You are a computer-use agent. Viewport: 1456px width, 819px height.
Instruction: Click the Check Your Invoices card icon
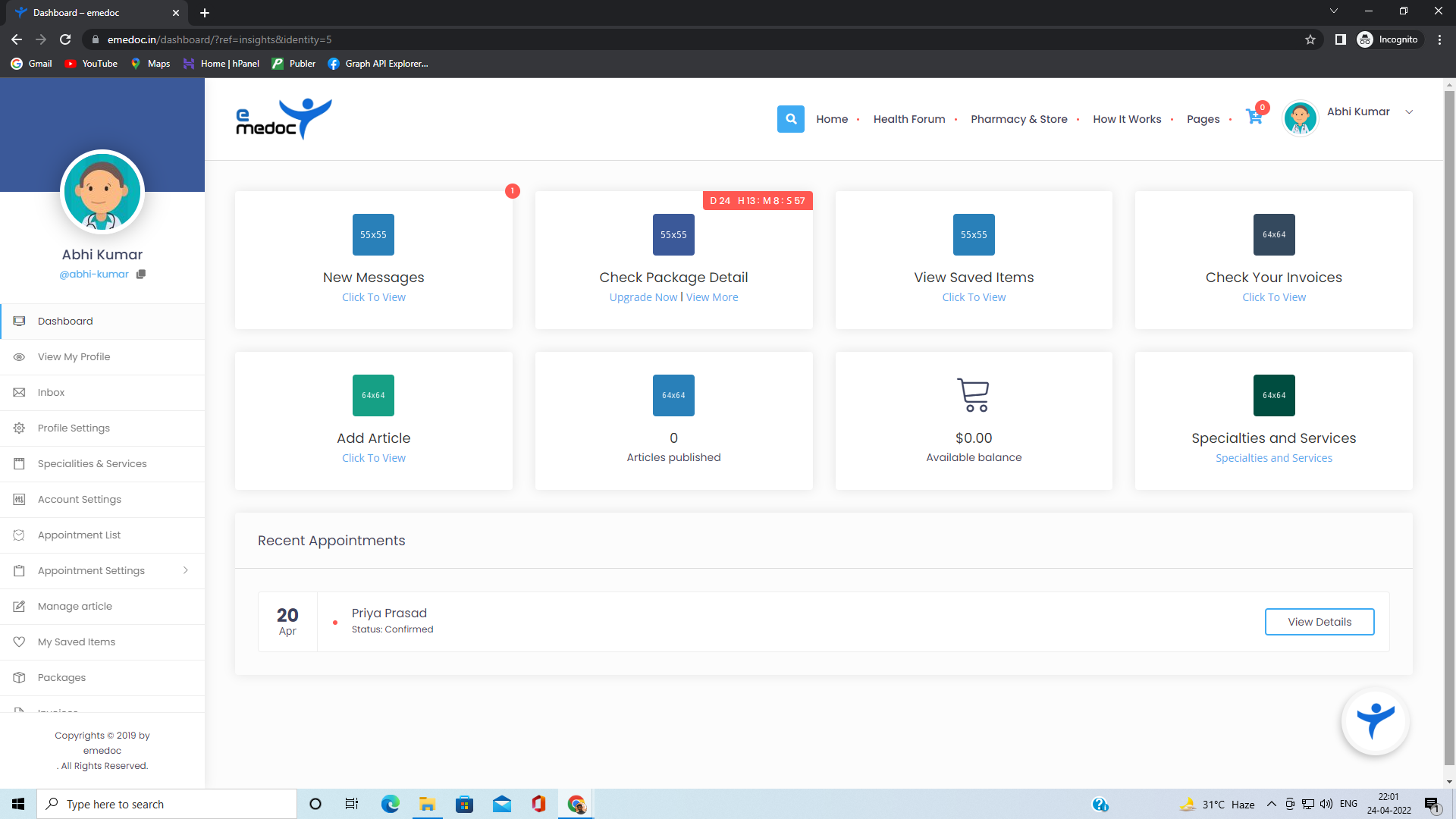click(x=1274, y=234)
